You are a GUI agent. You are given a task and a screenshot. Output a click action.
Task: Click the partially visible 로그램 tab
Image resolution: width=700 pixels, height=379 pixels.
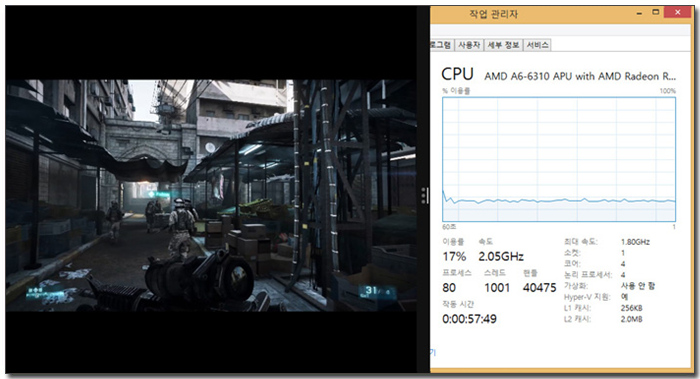coord(442,45)
